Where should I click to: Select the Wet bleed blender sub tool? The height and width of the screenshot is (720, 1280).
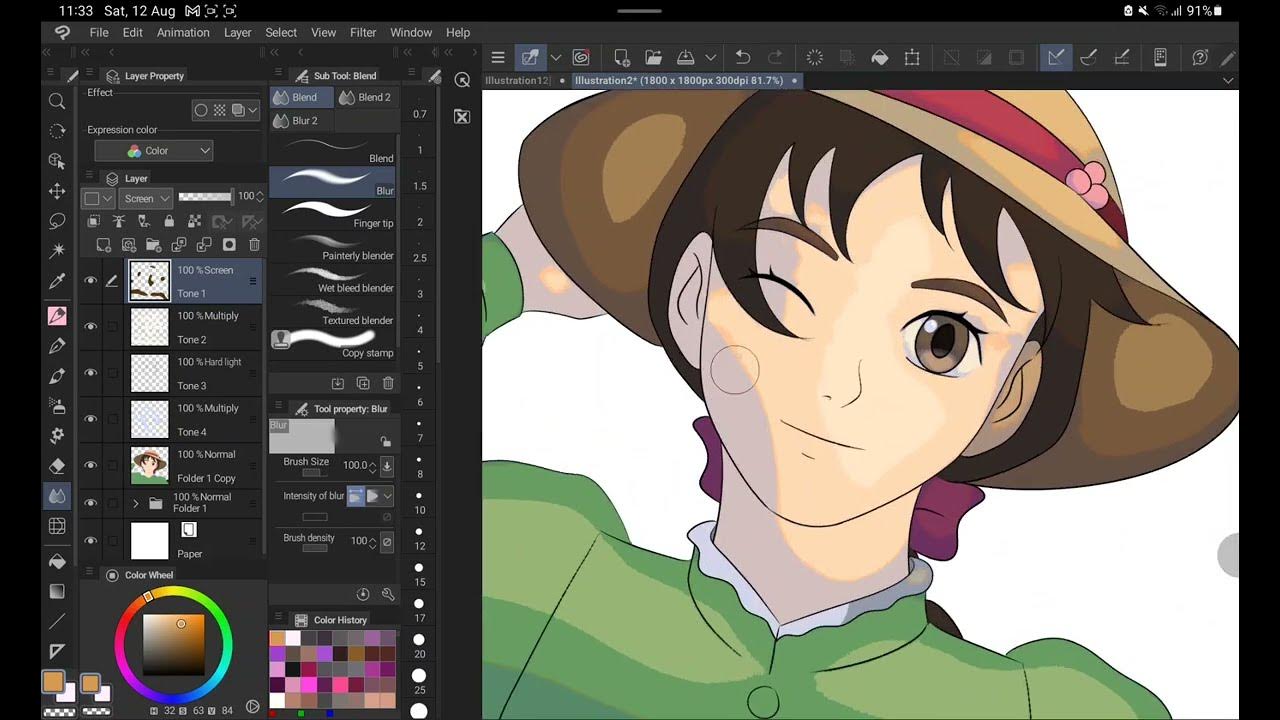tap(333, 279)
